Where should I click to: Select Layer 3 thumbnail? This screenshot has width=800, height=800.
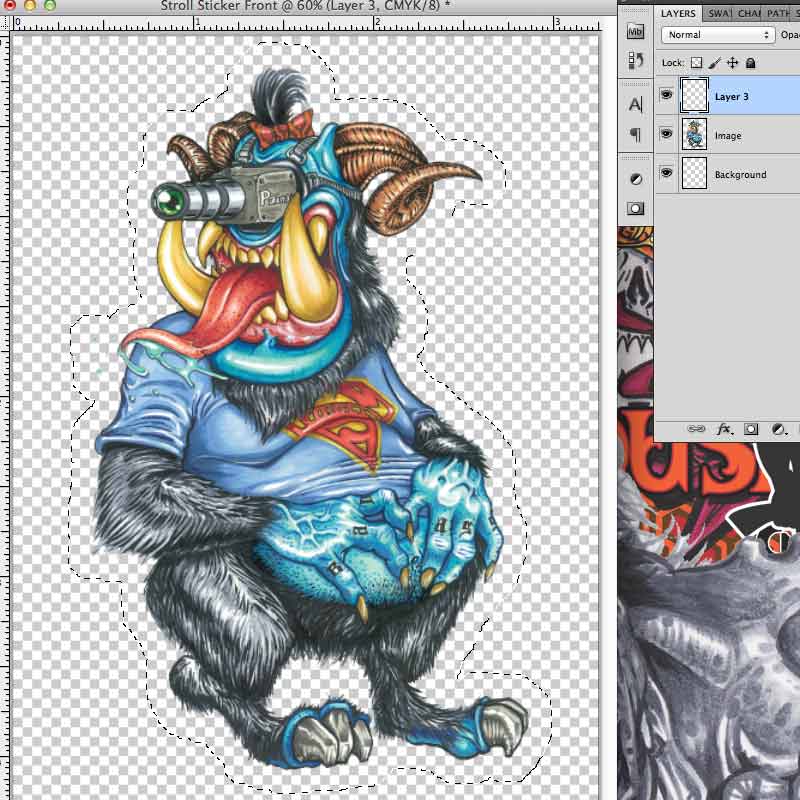point(694,95)
